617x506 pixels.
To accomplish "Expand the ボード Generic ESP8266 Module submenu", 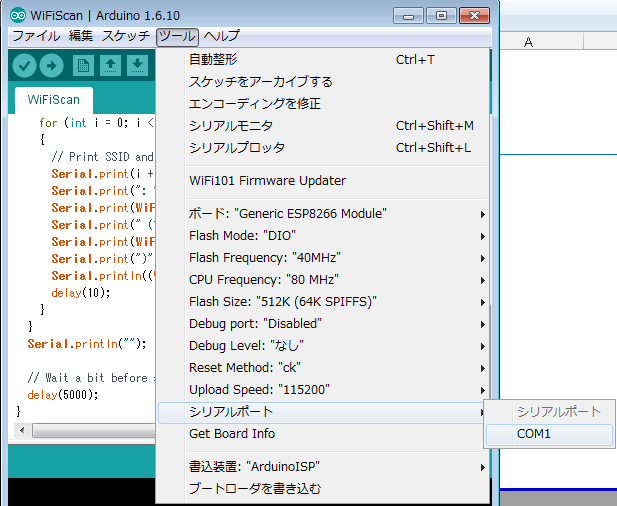I will tap(323, 214).
